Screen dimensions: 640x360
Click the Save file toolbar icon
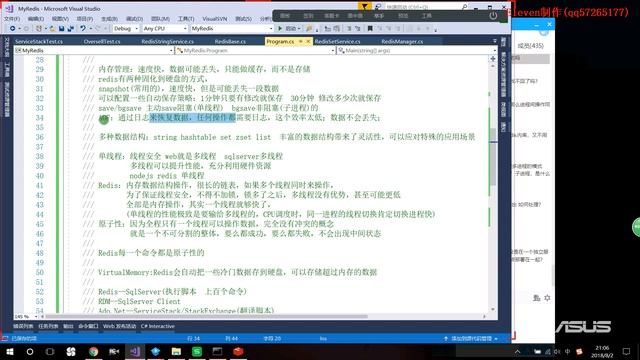click(62, 29)
